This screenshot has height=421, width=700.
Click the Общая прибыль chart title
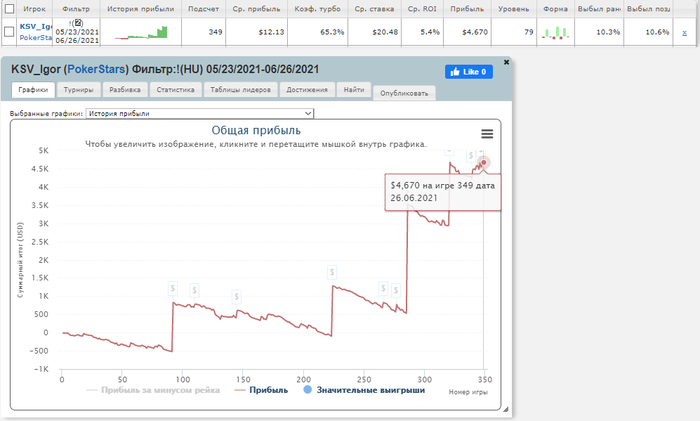tap(256, 130)
